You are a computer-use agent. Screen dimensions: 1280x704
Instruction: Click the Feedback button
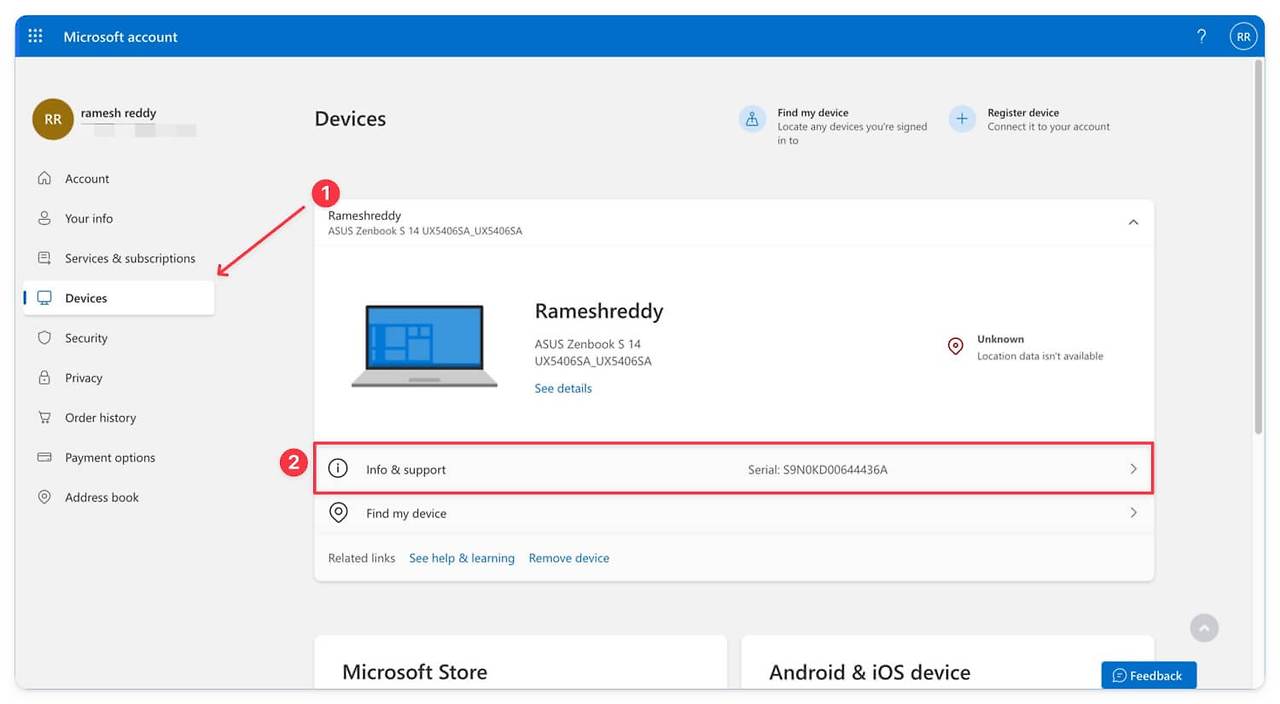[x=1149, y=675]
